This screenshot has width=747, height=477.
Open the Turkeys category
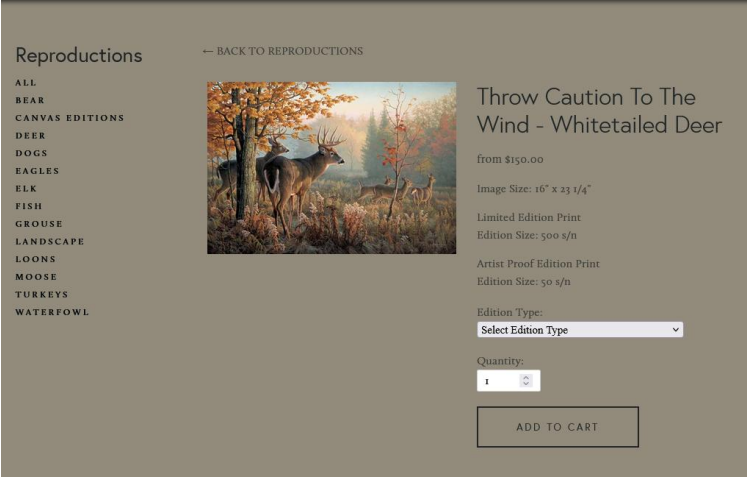(42, 294)
